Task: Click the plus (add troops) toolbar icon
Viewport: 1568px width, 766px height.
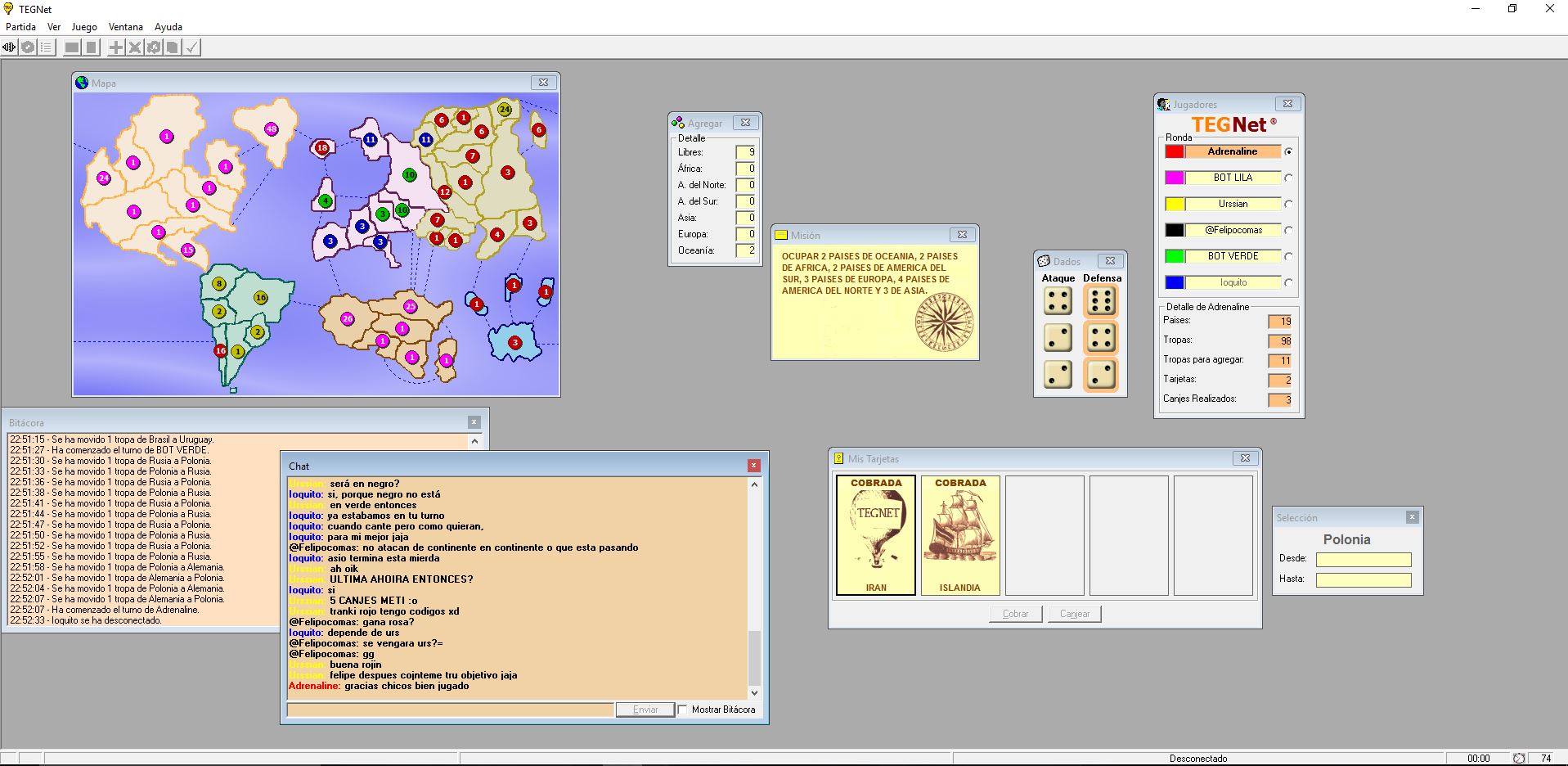Action: point(116,47)
